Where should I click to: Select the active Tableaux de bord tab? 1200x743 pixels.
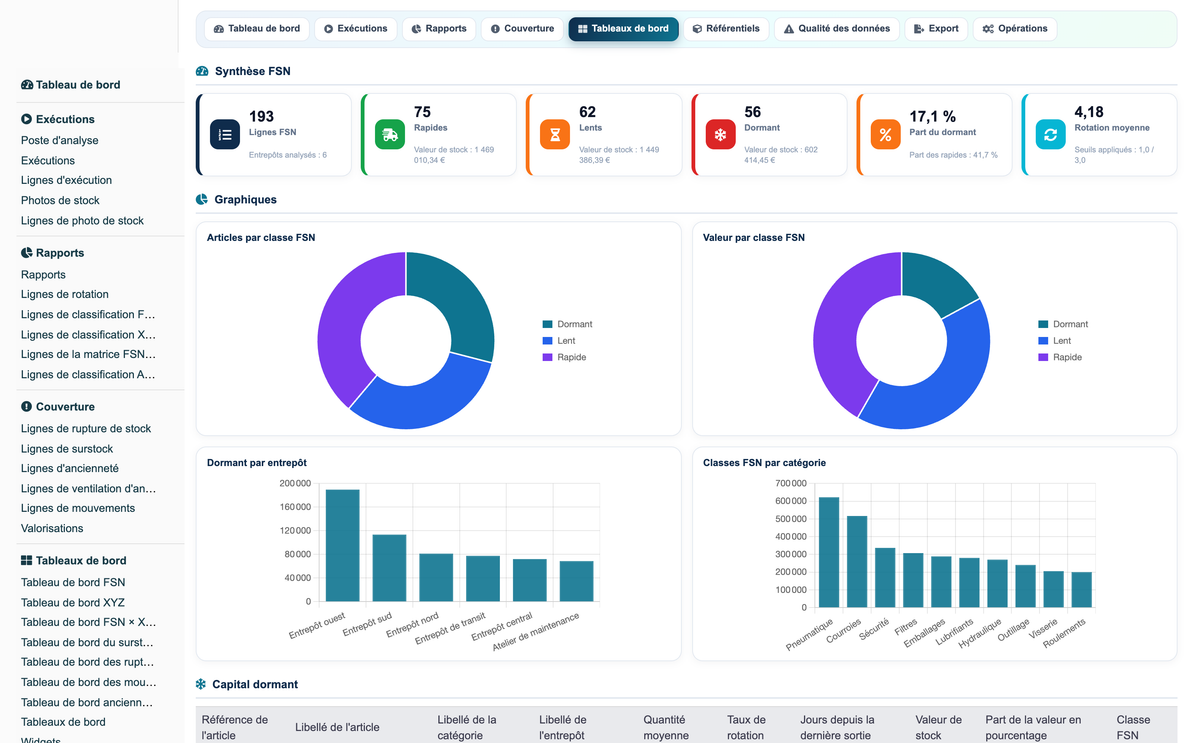click(624, 29)
